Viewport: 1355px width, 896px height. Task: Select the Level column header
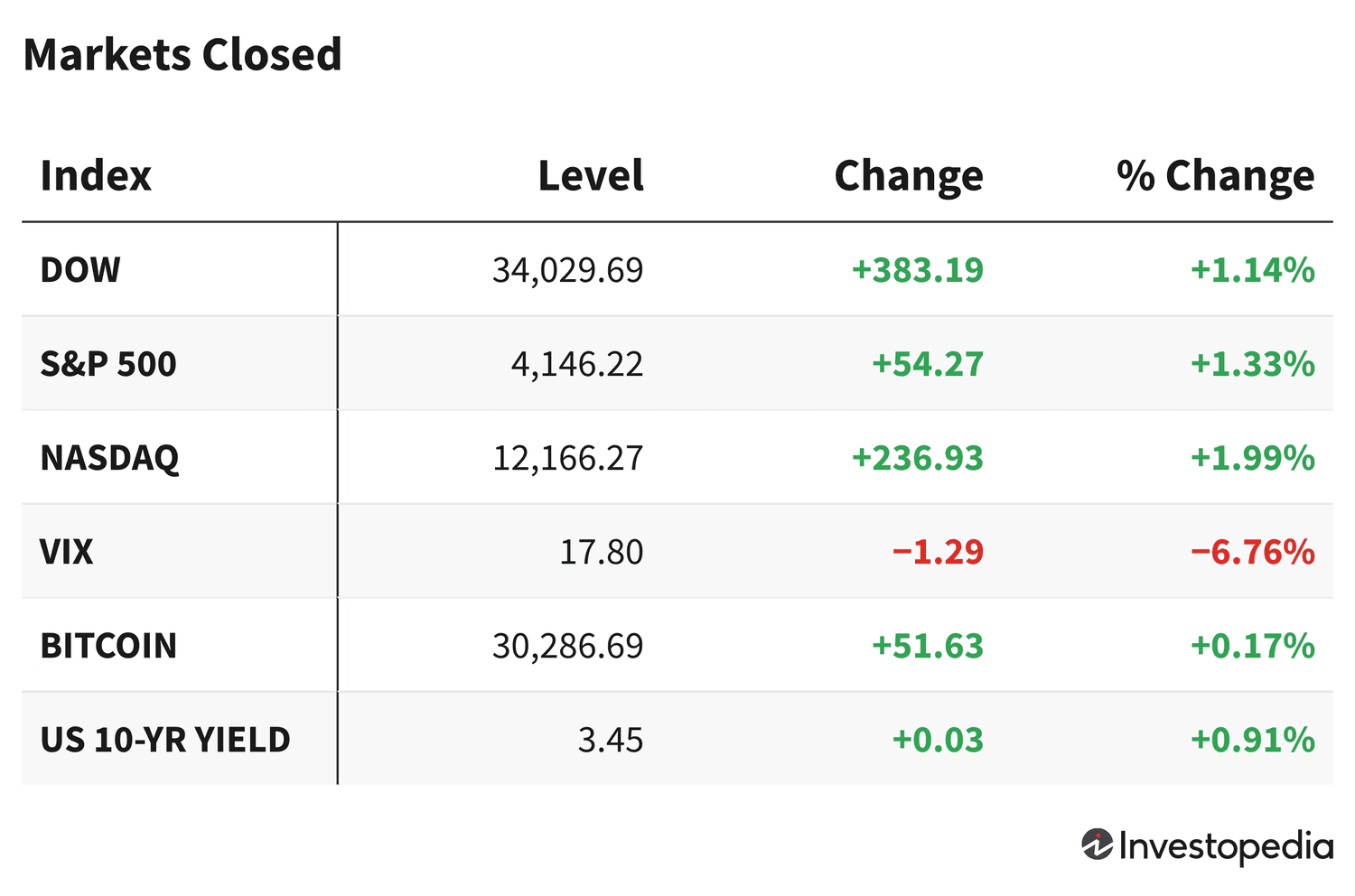[x=591, y=175]
